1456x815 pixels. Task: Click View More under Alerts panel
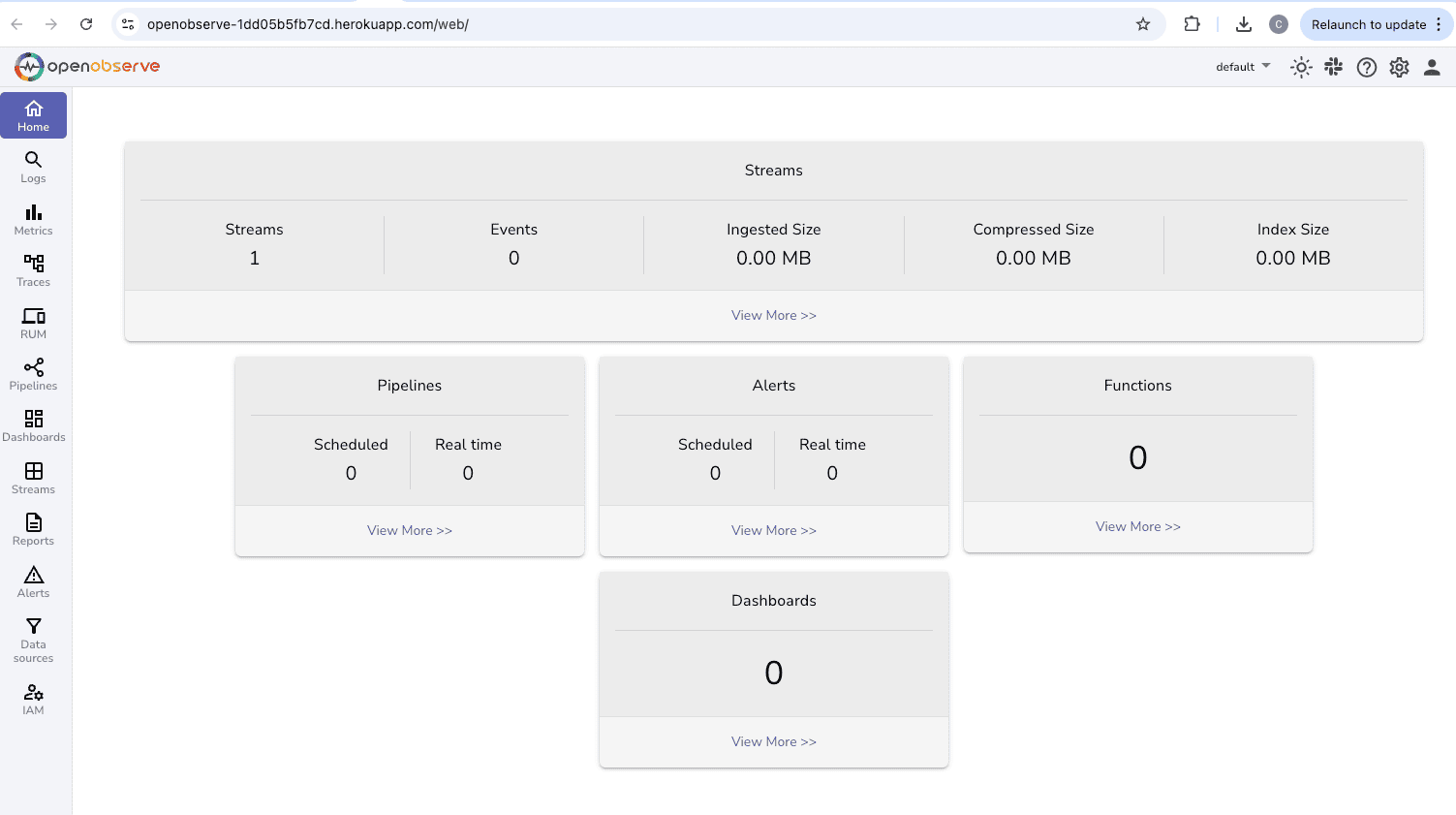coord(773,530)
